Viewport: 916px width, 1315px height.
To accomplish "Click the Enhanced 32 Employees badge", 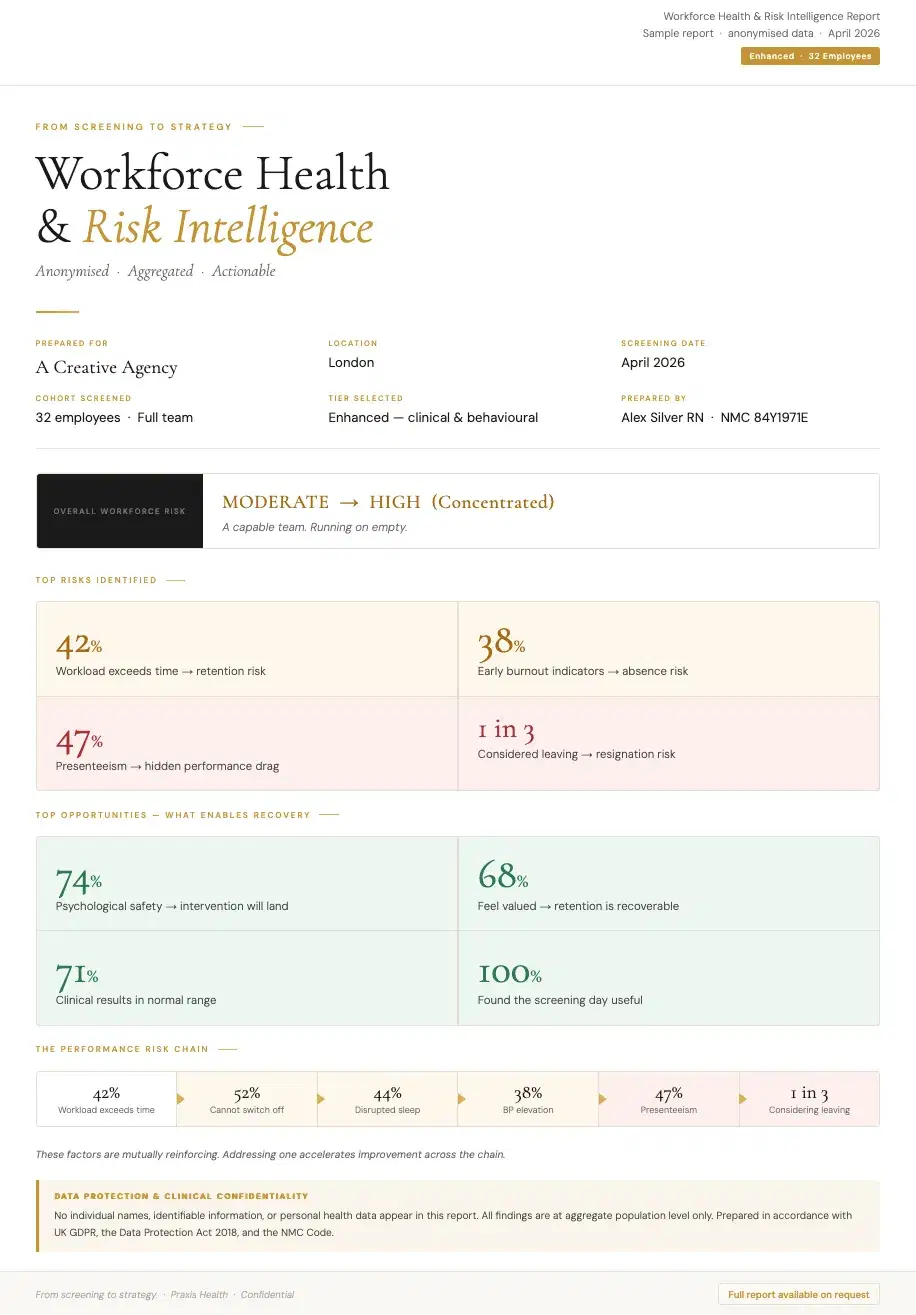I will tap(810, 56).
